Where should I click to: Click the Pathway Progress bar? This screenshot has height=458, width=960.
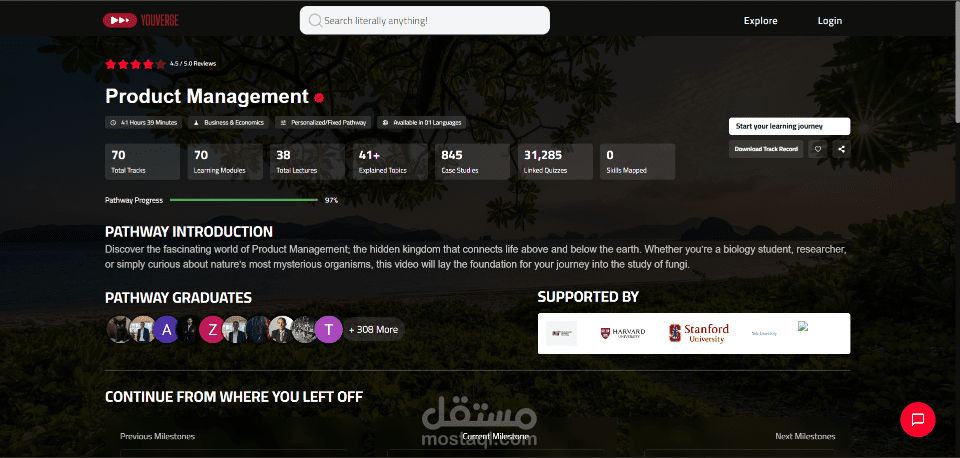click(244, 200)
